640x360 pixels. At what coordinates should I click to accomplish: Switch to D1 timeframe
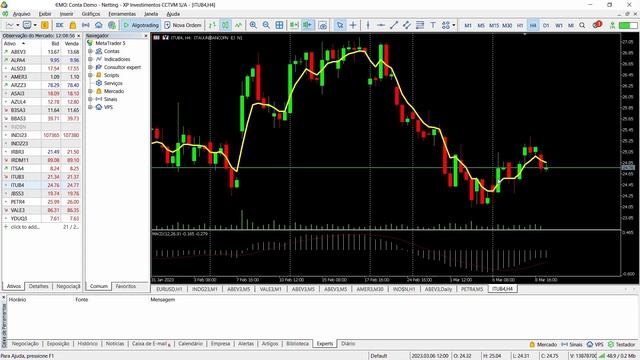pos(546,25)
